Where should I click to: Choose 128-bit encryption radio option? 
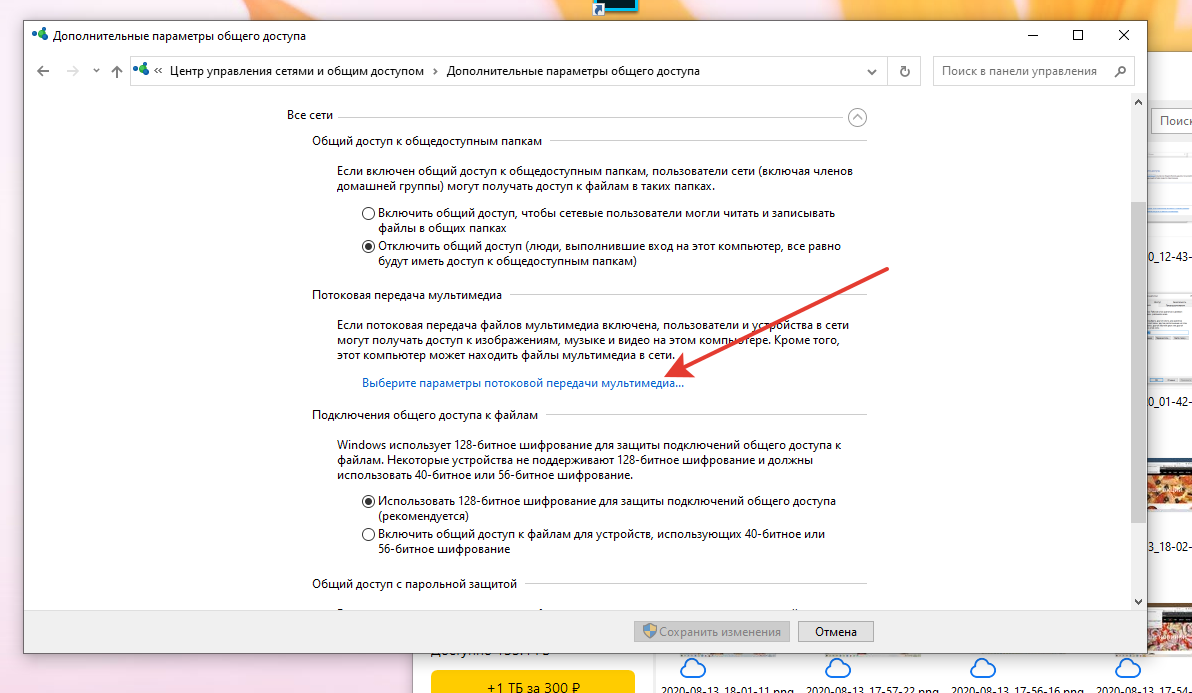click(x=369, y=502)
